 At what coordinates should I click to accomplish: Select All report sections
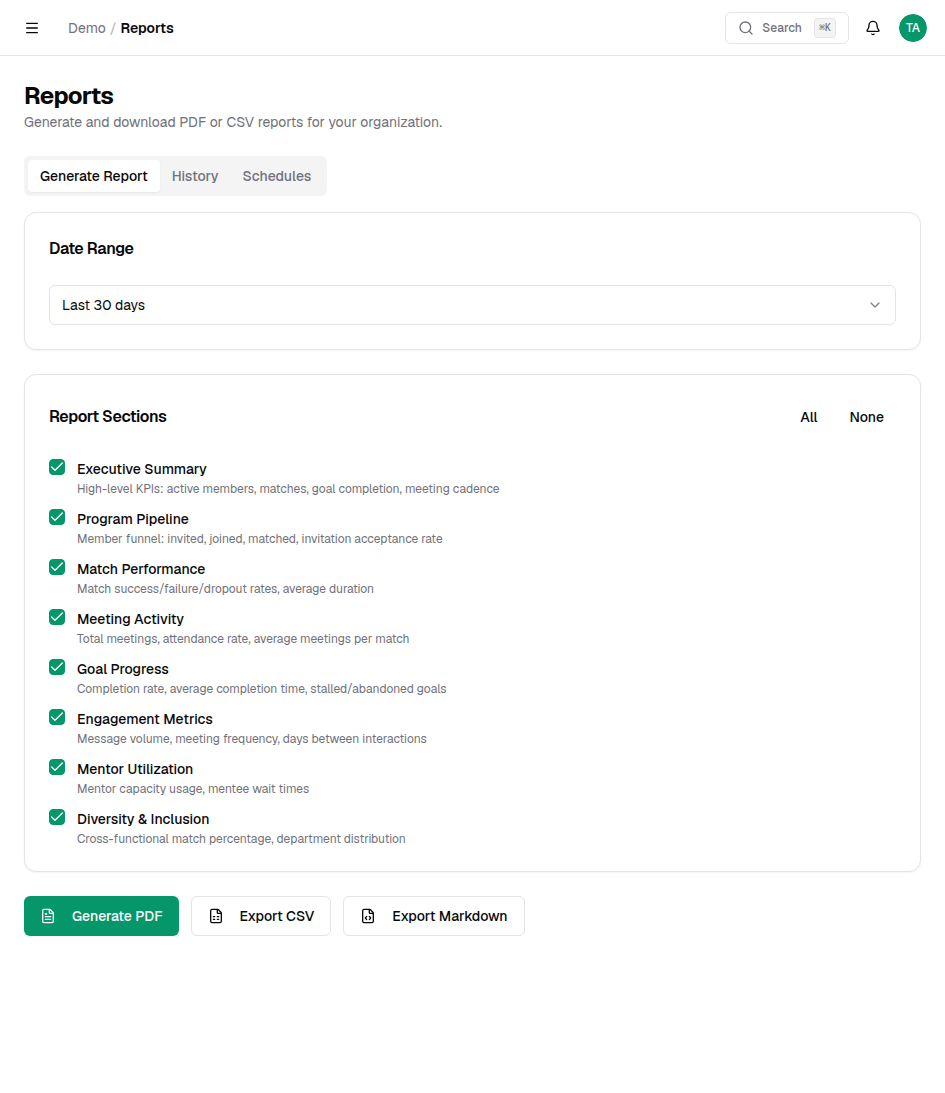[x=808, y=417]
